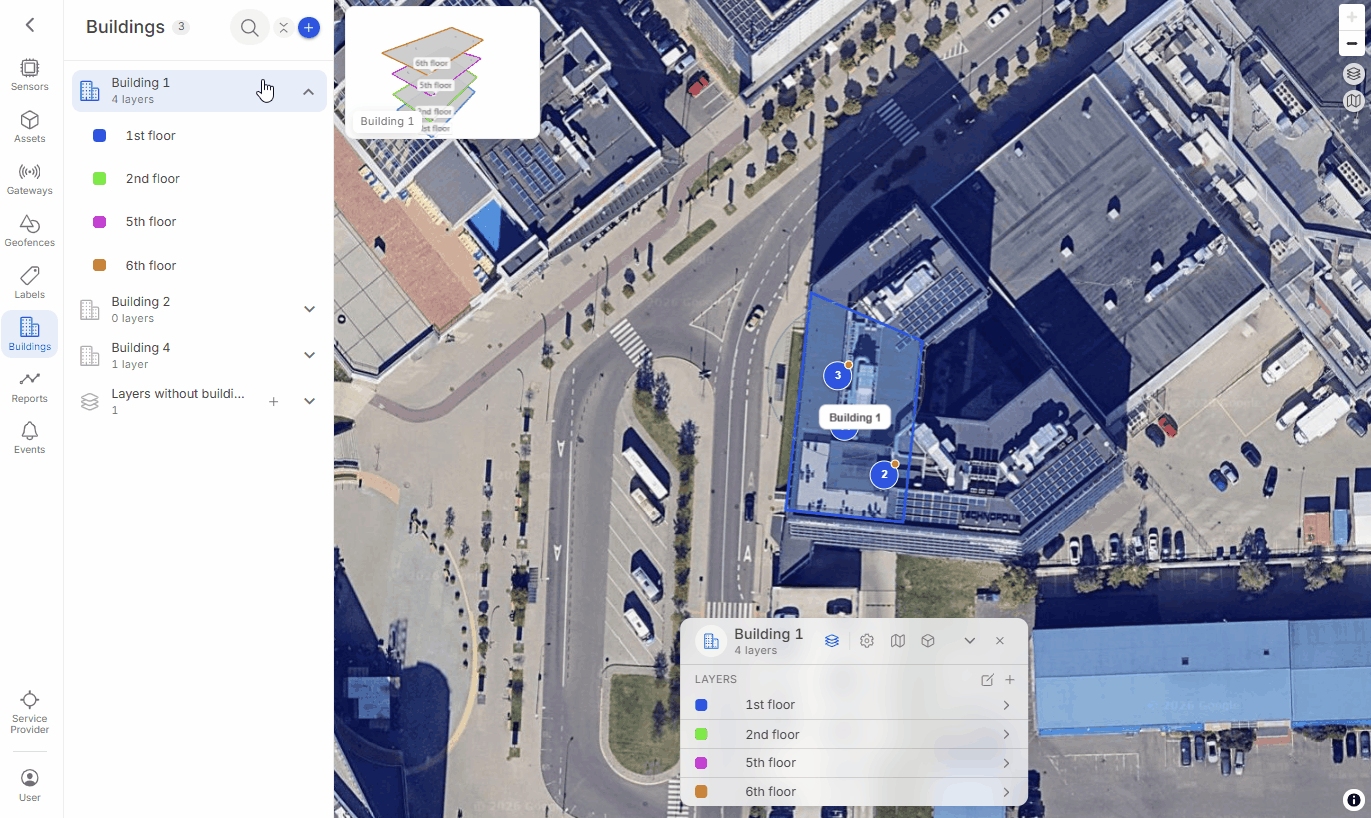Image resolution: width=1371 pixels, height=818 pixels.
Task: Add a new building with plus button
Action: [x=309, y=28]
